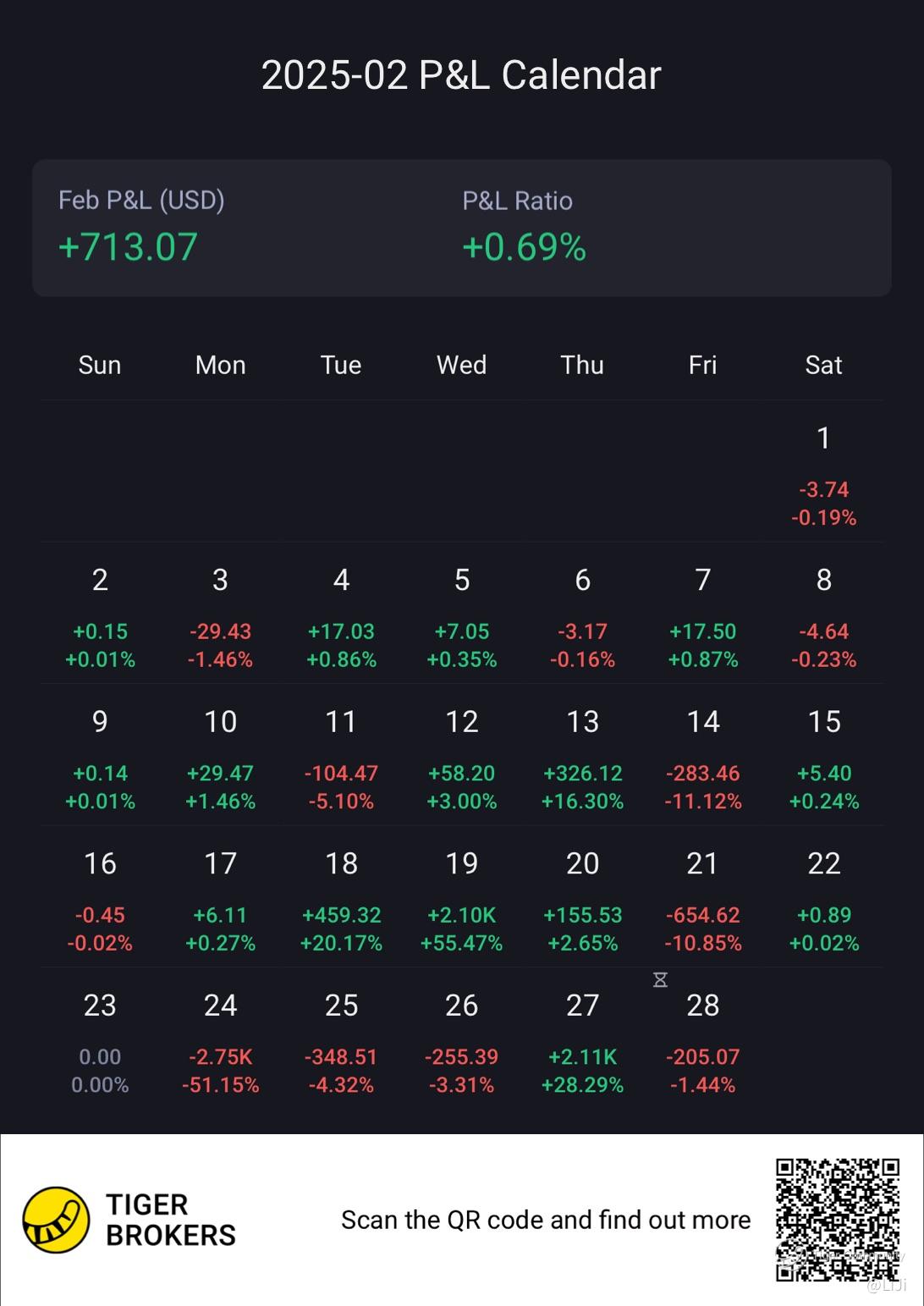Click the Sun weekday column header
Screen dimensions: 924x1306
coord(100,365)
